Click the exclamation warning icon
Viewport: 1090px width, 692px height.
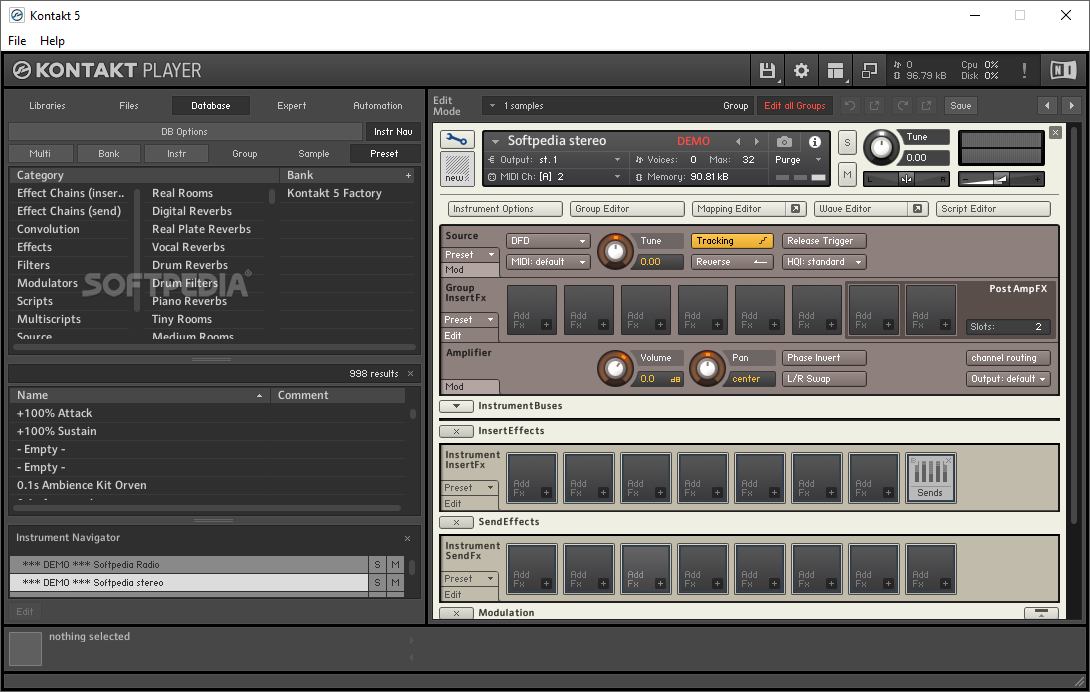click(x=1024, y=70)
